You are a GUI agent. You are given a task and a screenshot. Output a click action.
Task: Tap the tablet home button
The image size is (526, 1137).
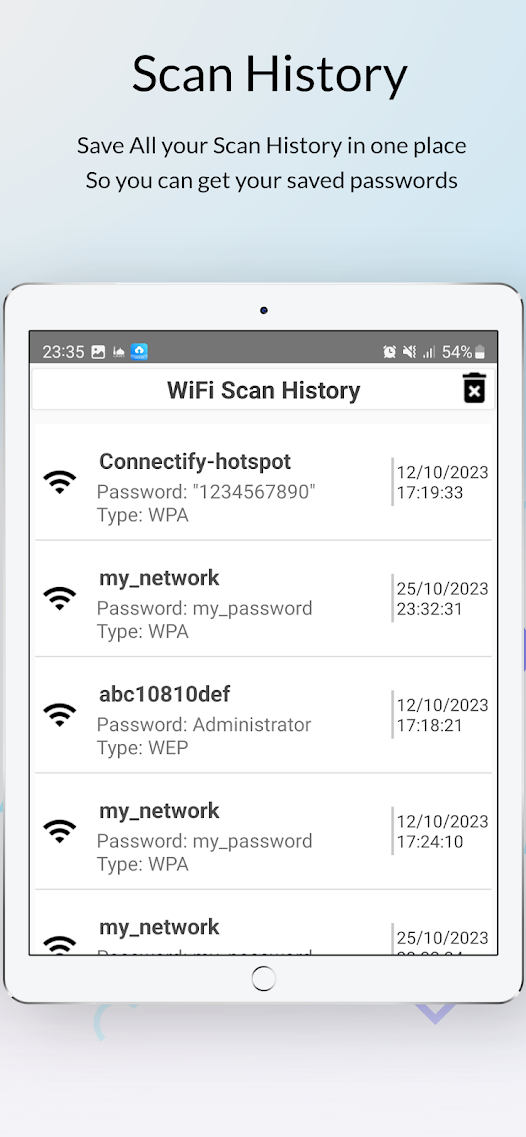coord(263,978)
